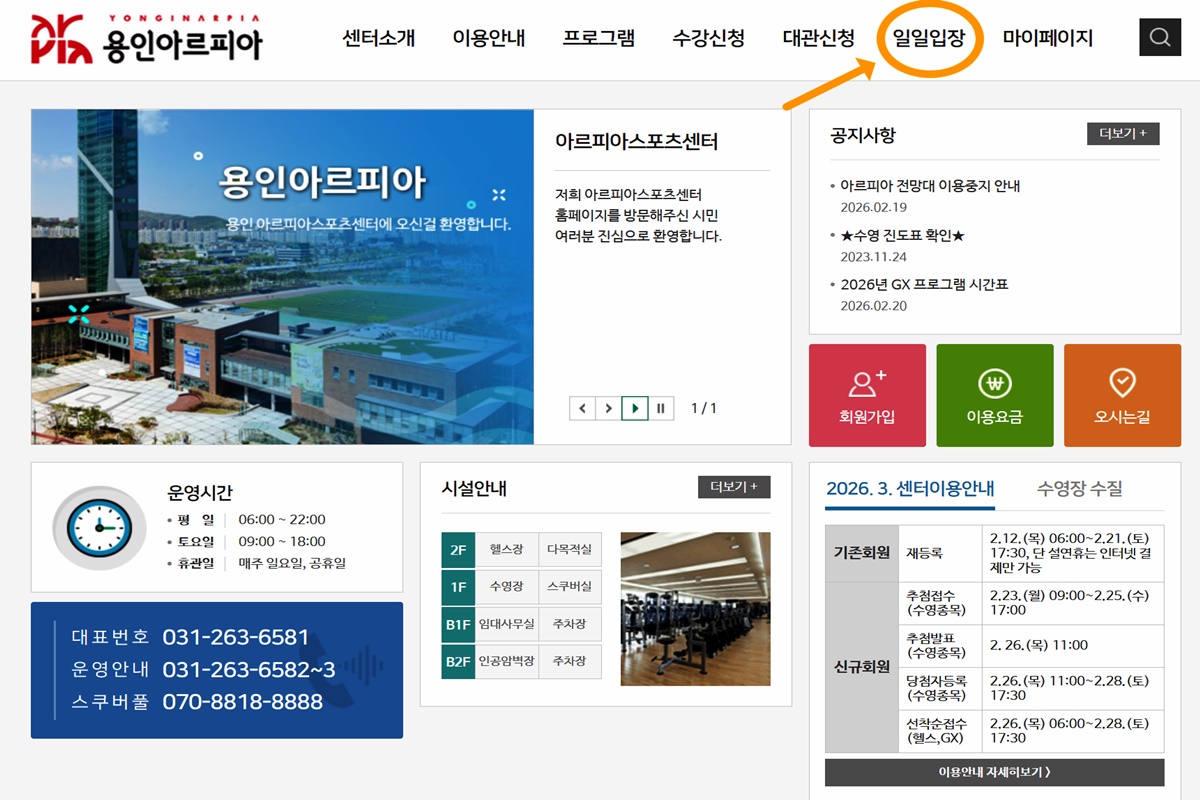The image size is (1200, 800).
Task: Expand 공지사항 with 더보기 button
Action: [1122, 134]
